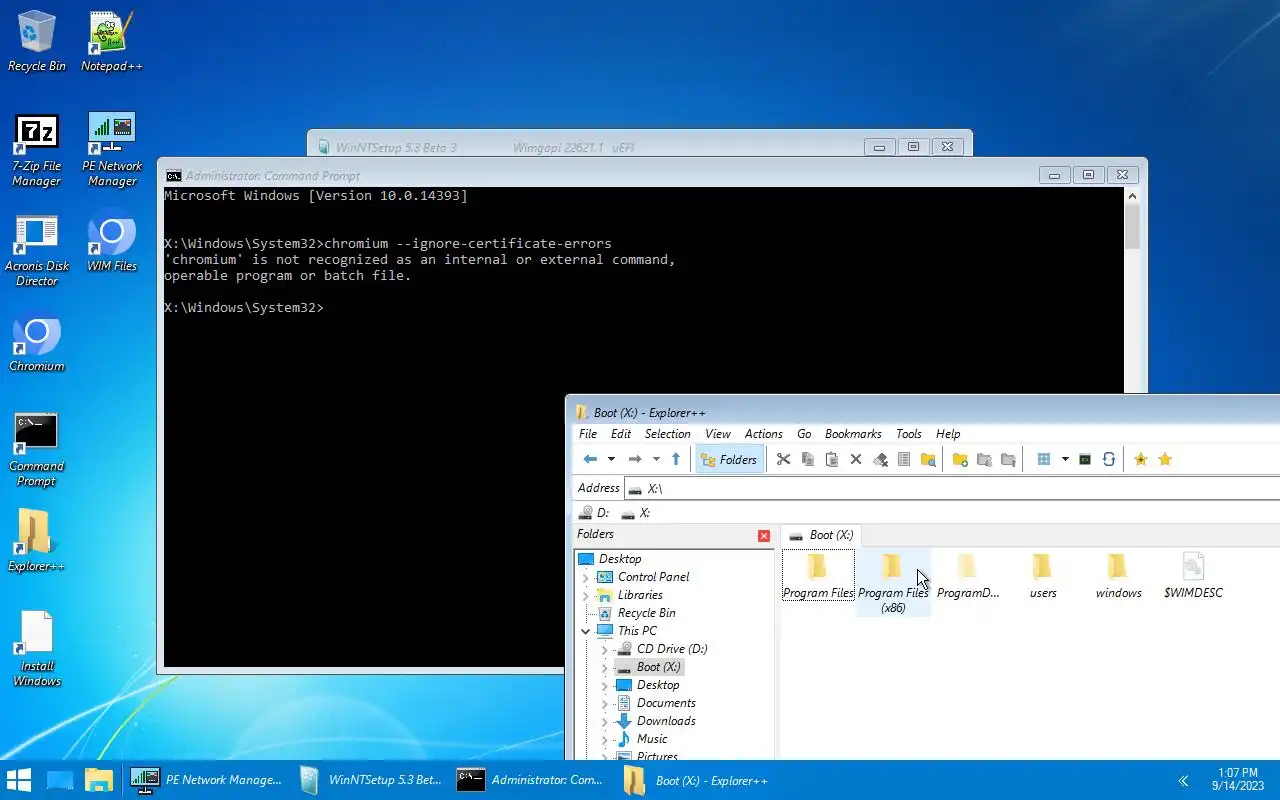Open PE Network Manager desktop icon
Image resolution: width=1280 pixels, height=800 pixels.
click(112, 150)
